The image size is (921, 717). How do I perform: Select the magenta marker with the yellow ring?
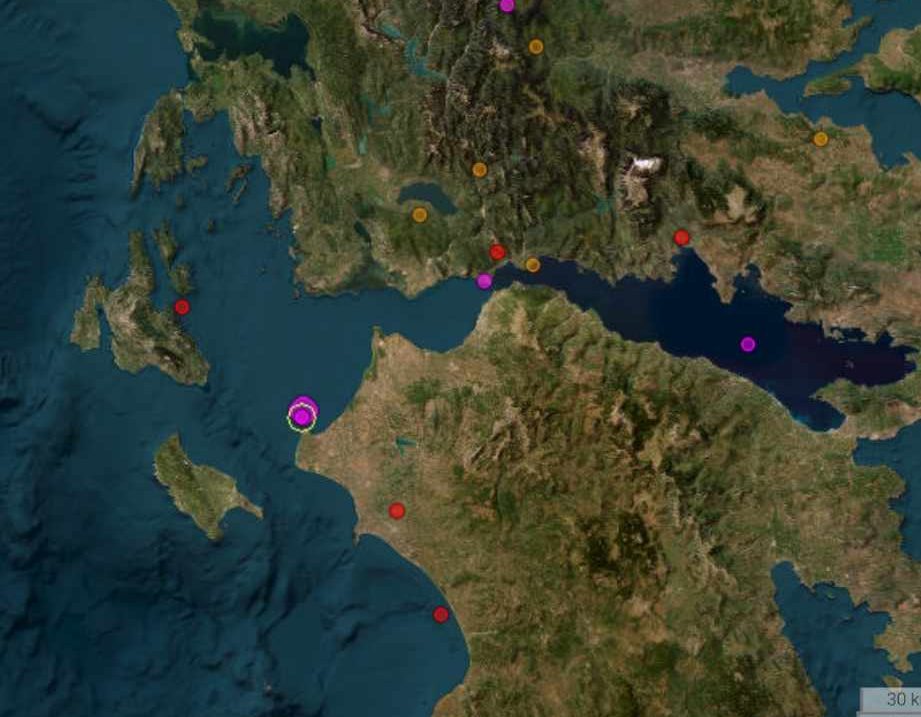coord(302,418)
